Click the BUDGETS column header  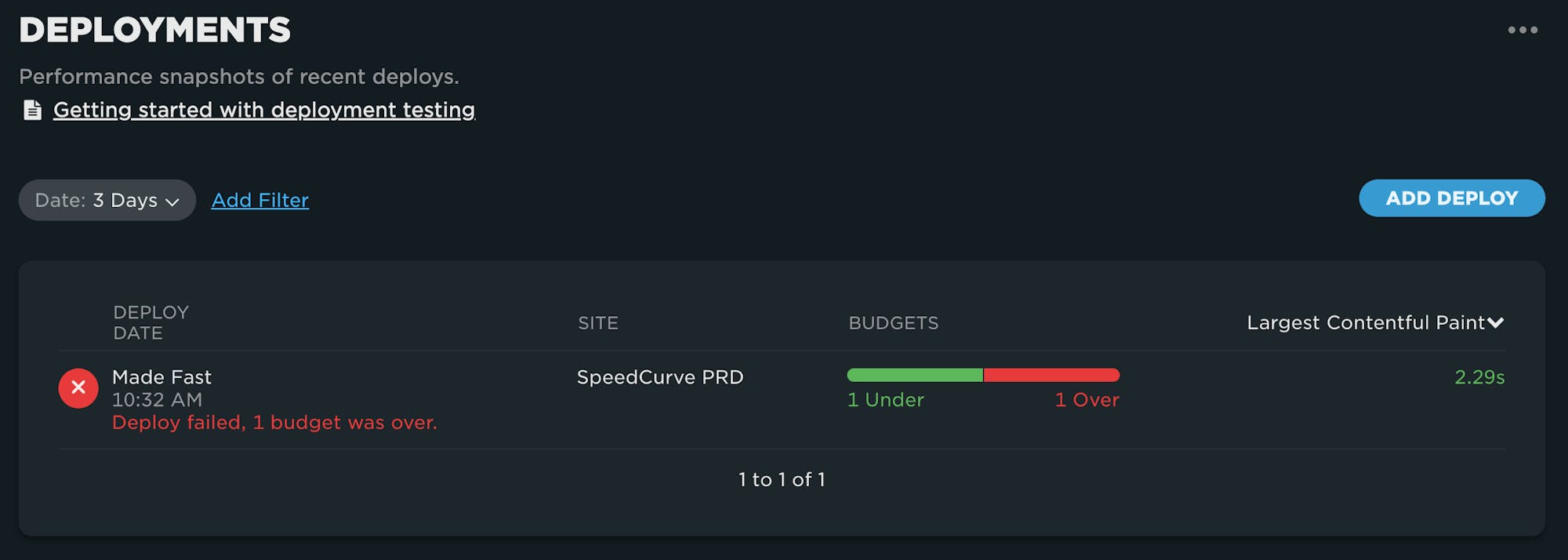pos(893,322)
